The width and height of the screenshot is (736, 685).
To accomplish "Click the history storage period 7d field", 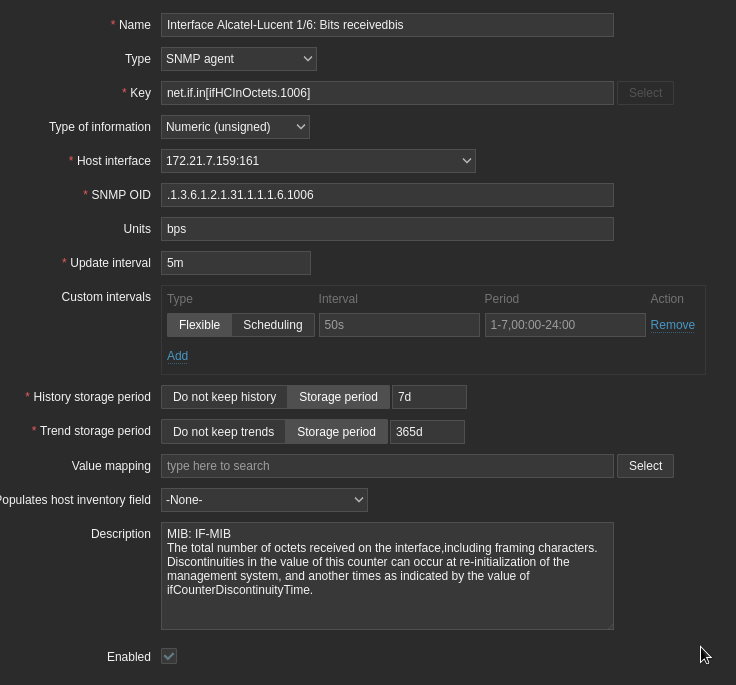I will pyautogui.click(x=429, y=397).
